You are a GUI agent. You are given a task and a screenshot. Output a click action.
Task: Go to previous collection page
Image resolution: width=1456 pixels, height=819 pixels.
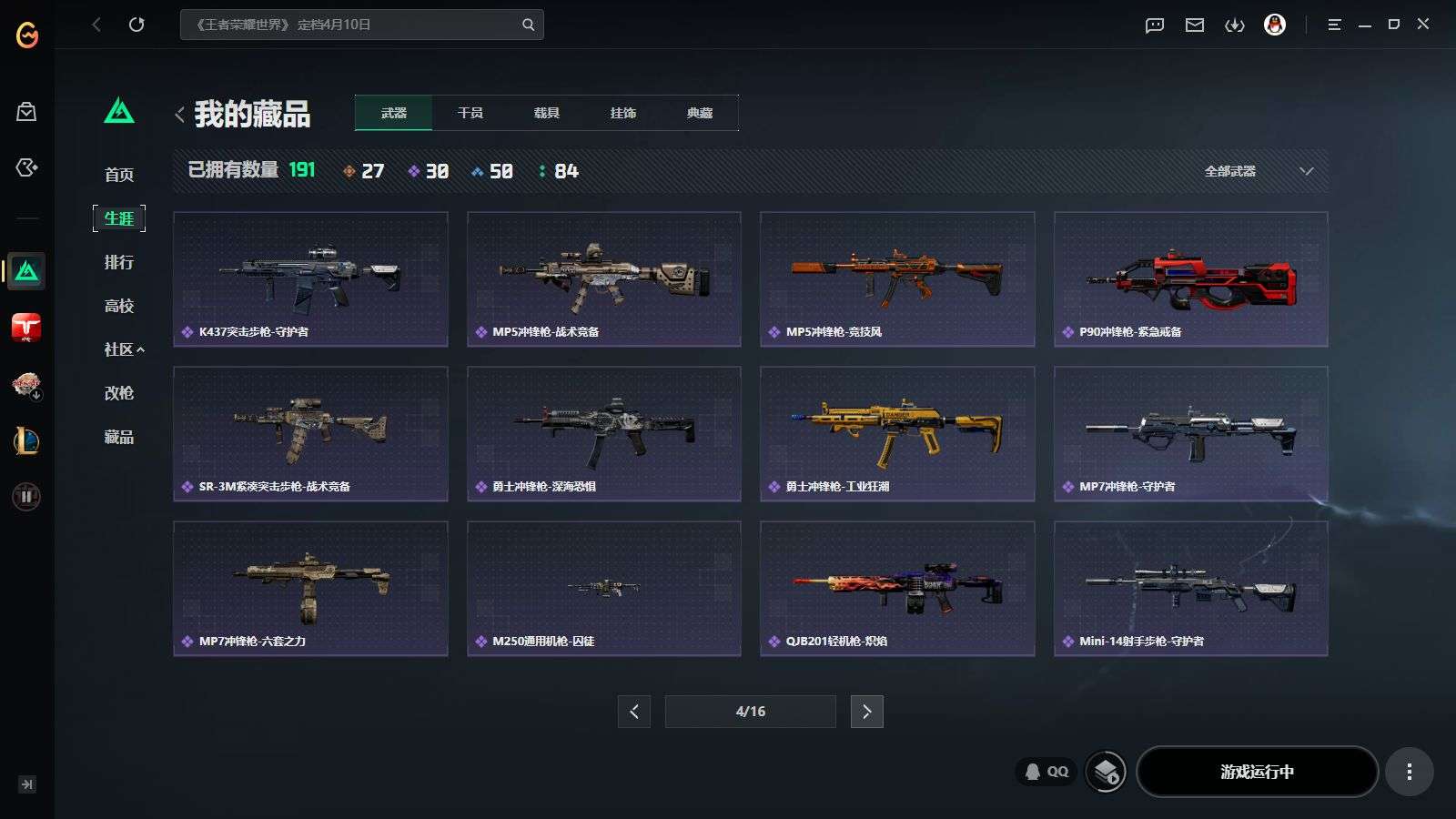634,712
